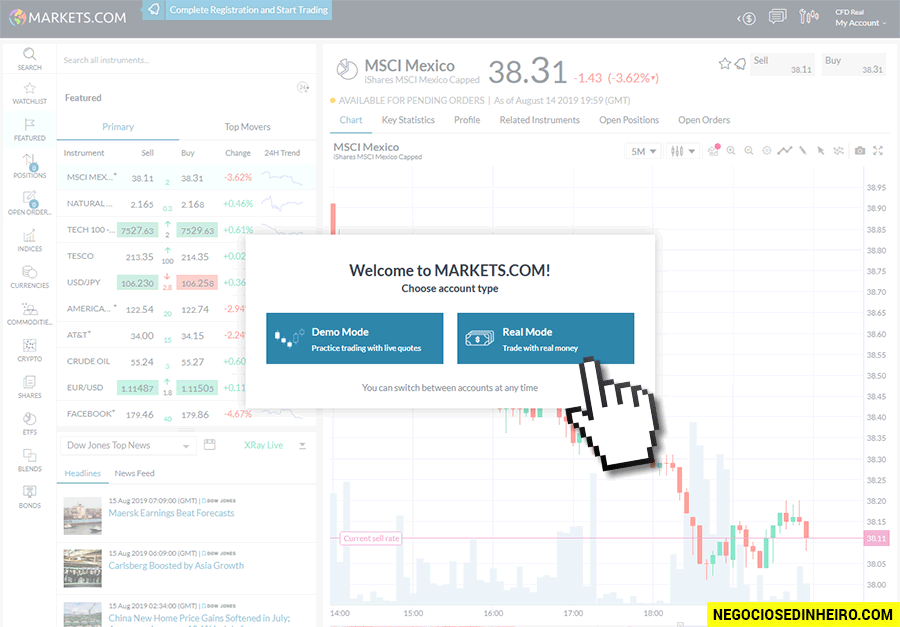Click the MARKETS.COM logo
900x627 pixels.
pyautogui.click(x=68, y=17)
